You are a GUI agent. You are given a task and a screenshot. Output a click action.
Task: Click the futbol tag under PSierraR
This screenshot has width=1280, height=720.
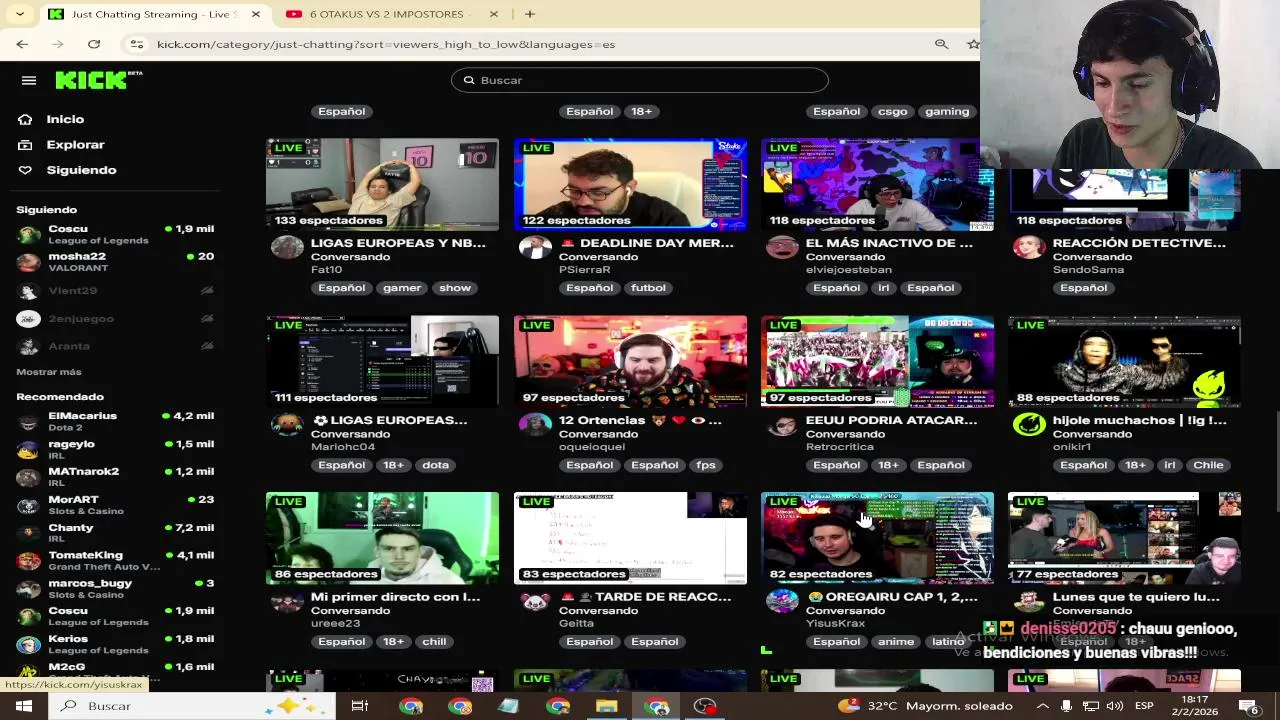click(x=648, y=288)
